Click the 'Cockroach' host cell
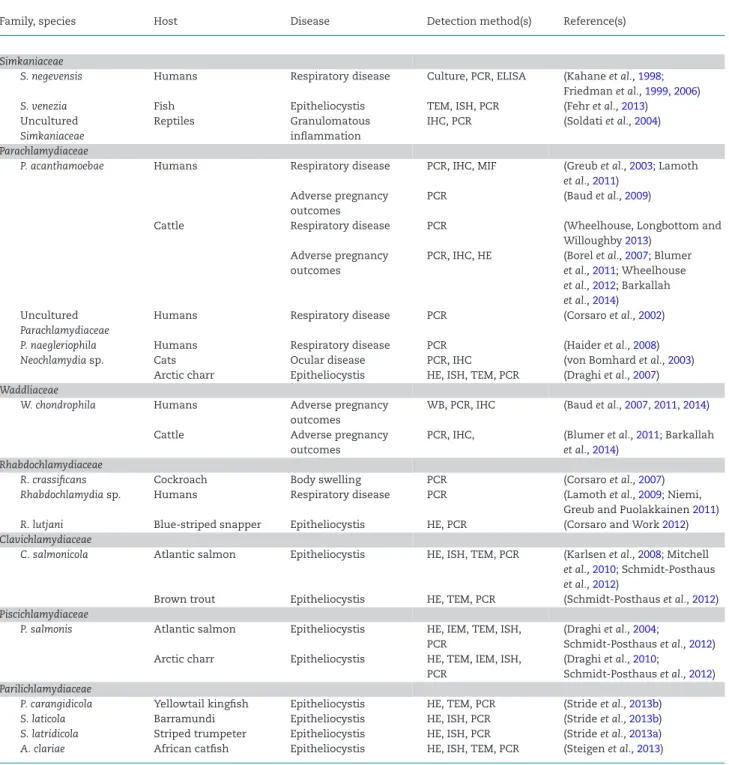 tap(181, 480)
